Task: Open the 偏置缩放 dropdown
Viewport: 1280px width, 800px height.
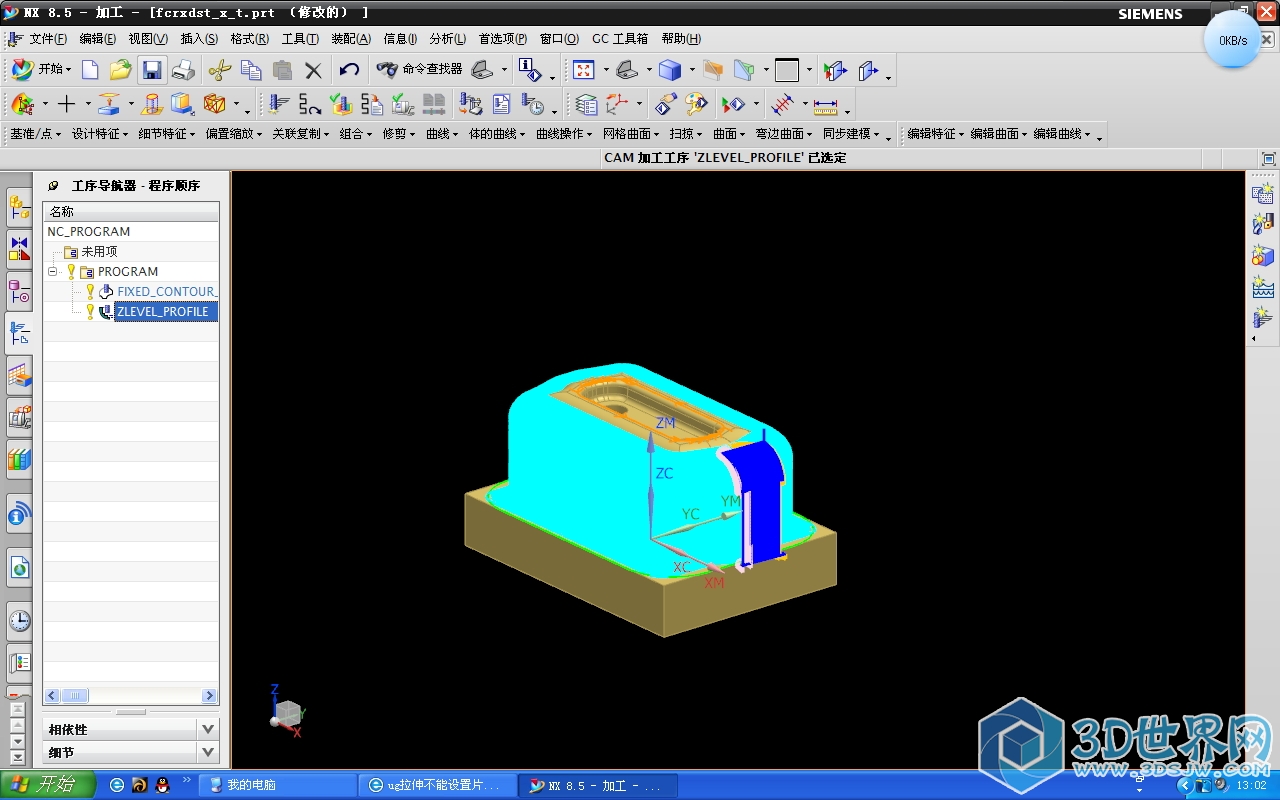Action: pyautogui.click(x=234, y=134)
